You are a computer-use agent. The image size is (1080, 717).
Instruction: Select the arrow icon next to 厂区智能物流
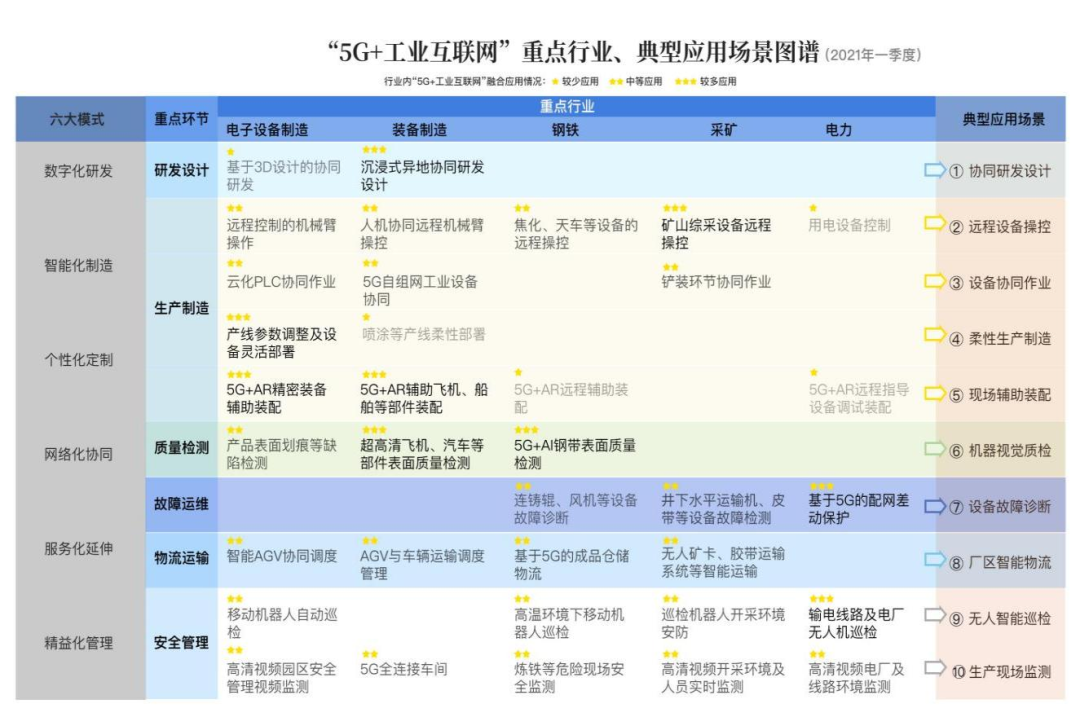tap(934, 561)
